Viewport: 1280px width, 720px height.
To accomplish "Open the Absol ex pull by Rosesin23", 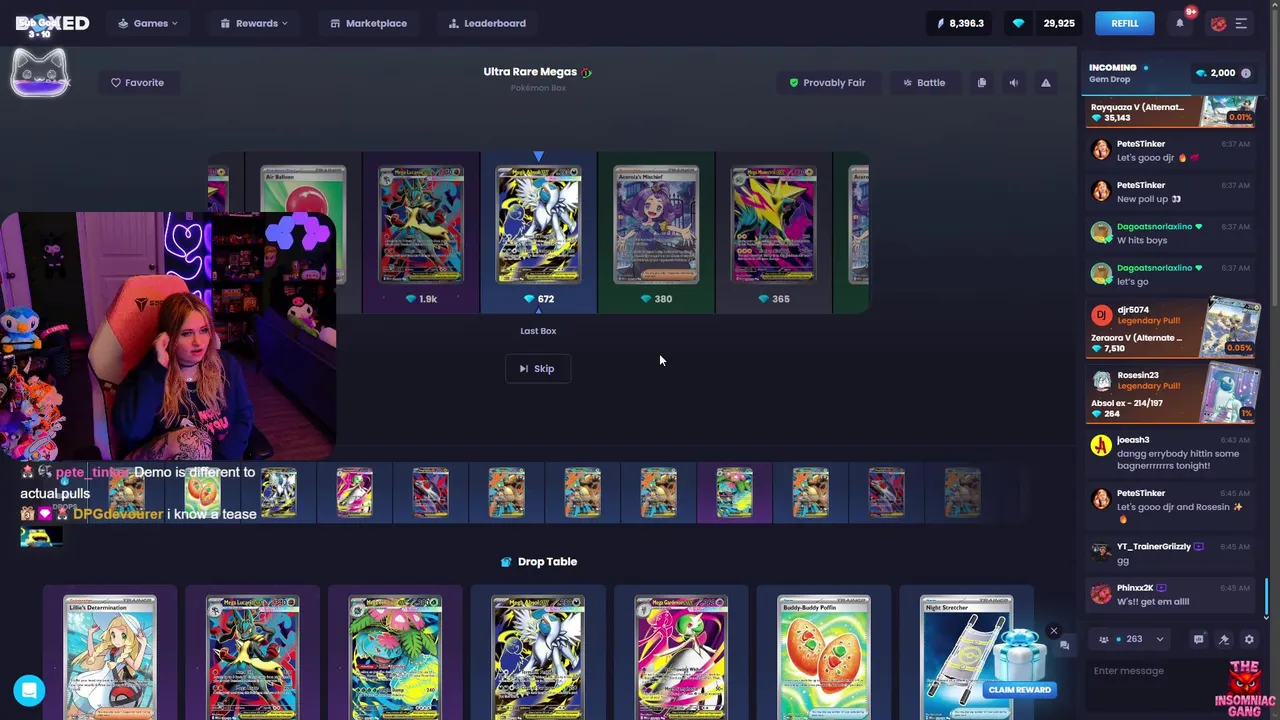I will point(1172,394).
